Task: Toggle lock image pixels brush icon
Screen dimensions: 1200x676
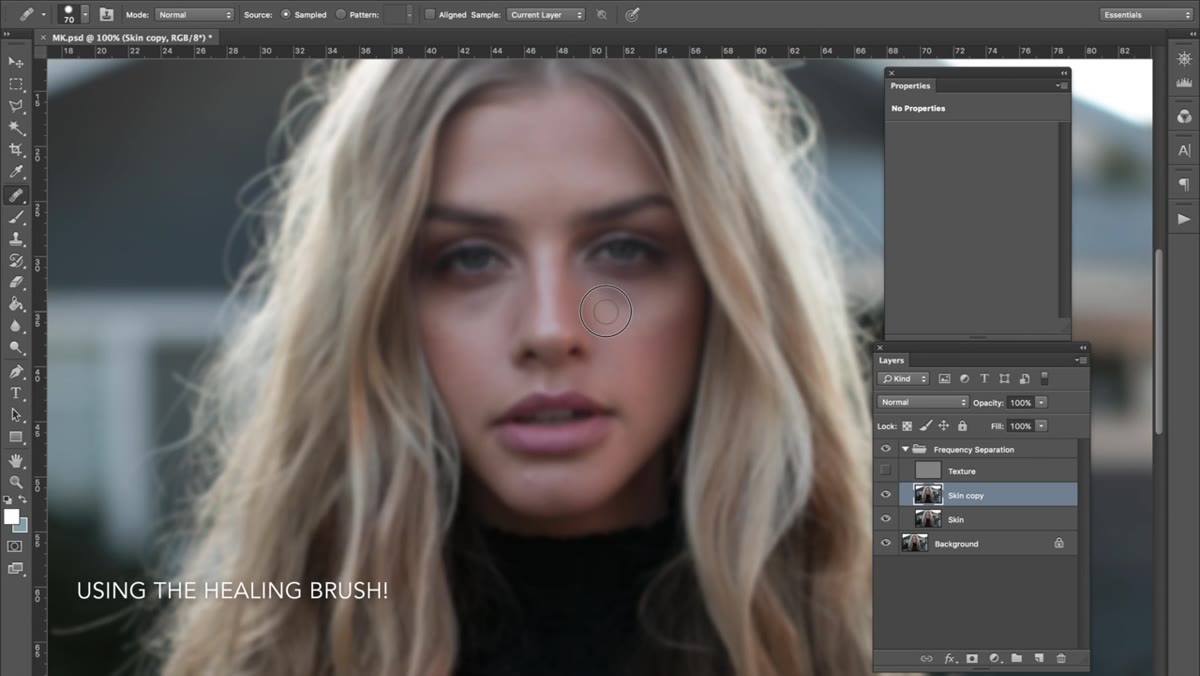Action: pos(925,426)
